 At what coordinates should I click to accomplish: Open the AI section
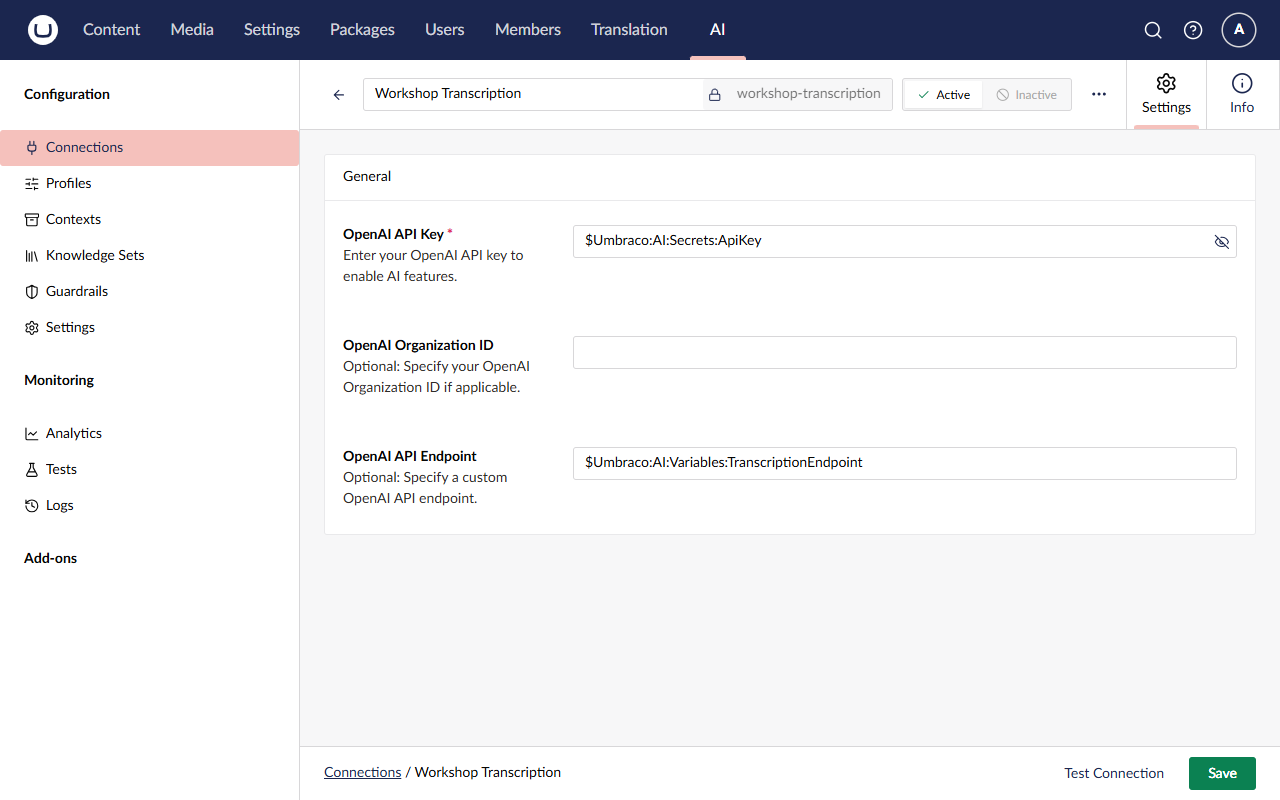717,30
